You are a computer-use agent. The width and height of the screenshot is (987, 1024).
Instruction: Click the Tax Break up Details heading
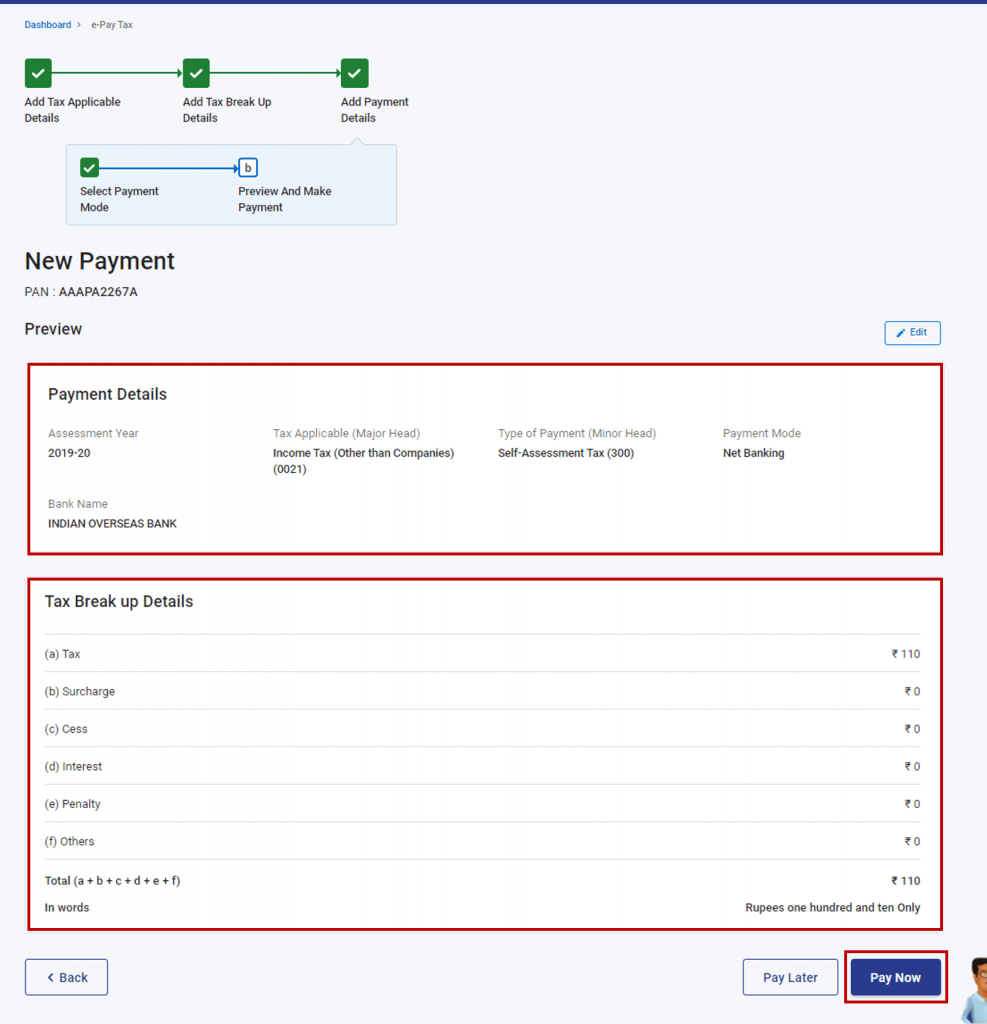click(x=120, y=601)
